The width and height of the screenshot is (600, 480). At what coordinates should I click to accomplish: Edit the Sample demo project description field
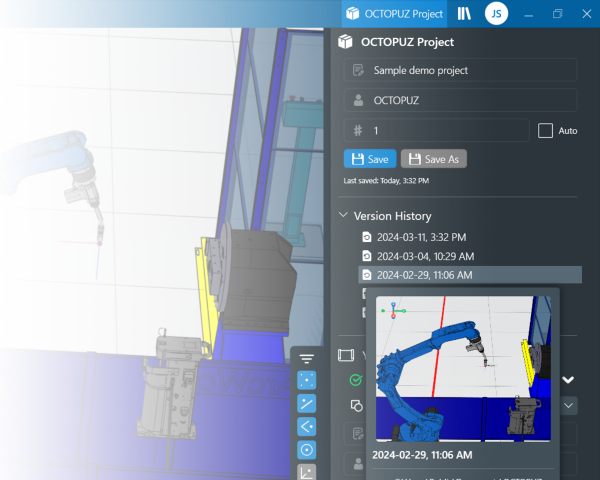click(x=460, y=70)
